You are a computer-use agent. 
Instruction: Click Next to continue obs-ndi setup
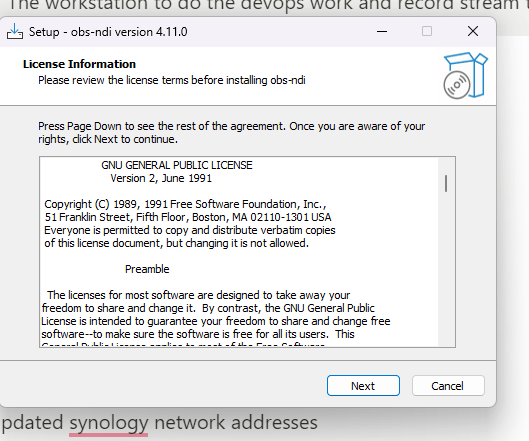363,385
